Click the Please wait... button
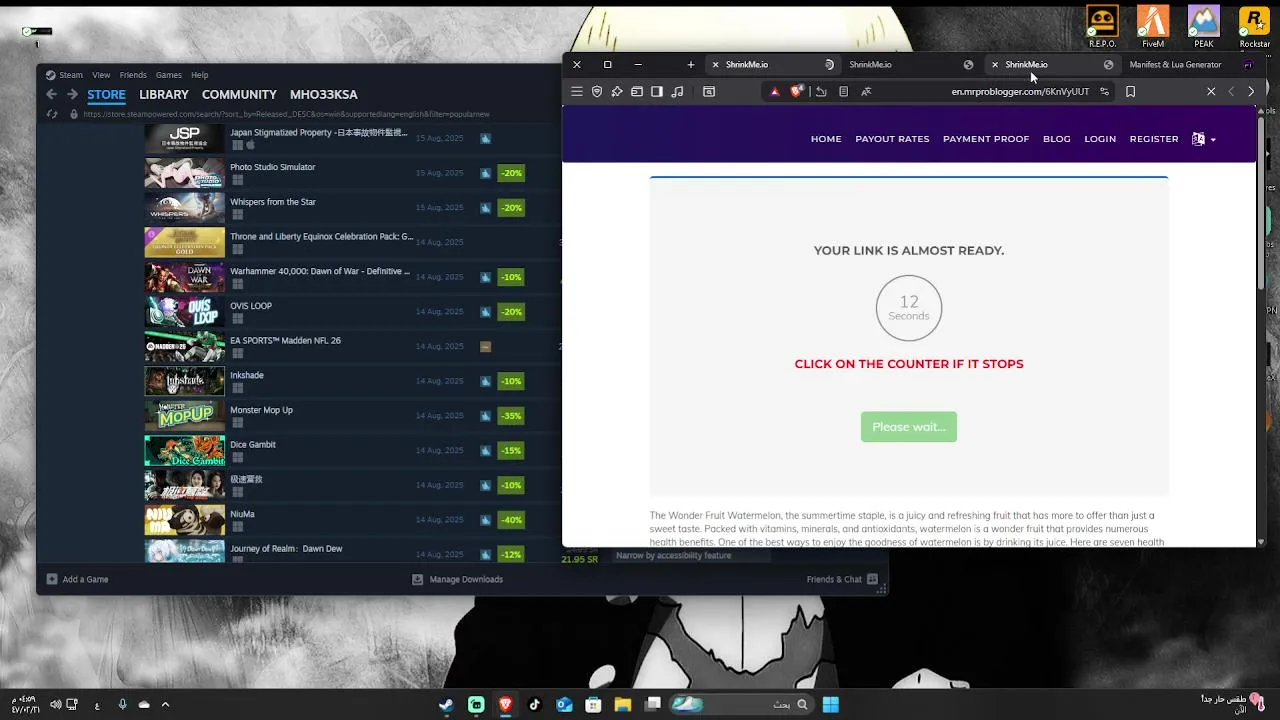 pos(909,427)
